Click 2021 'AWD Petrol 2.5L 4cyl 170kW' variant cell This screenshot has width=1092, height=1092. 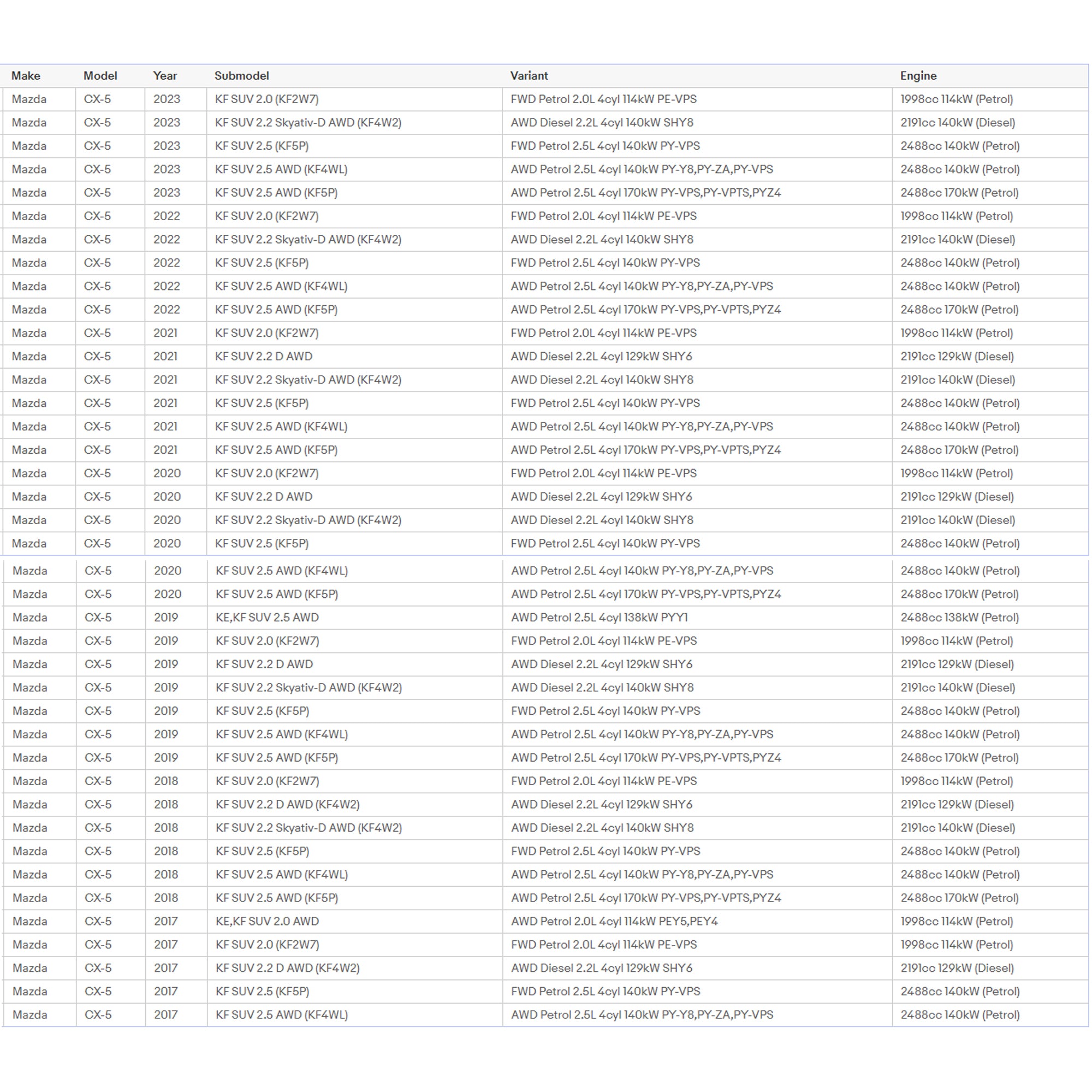[645, 450]
